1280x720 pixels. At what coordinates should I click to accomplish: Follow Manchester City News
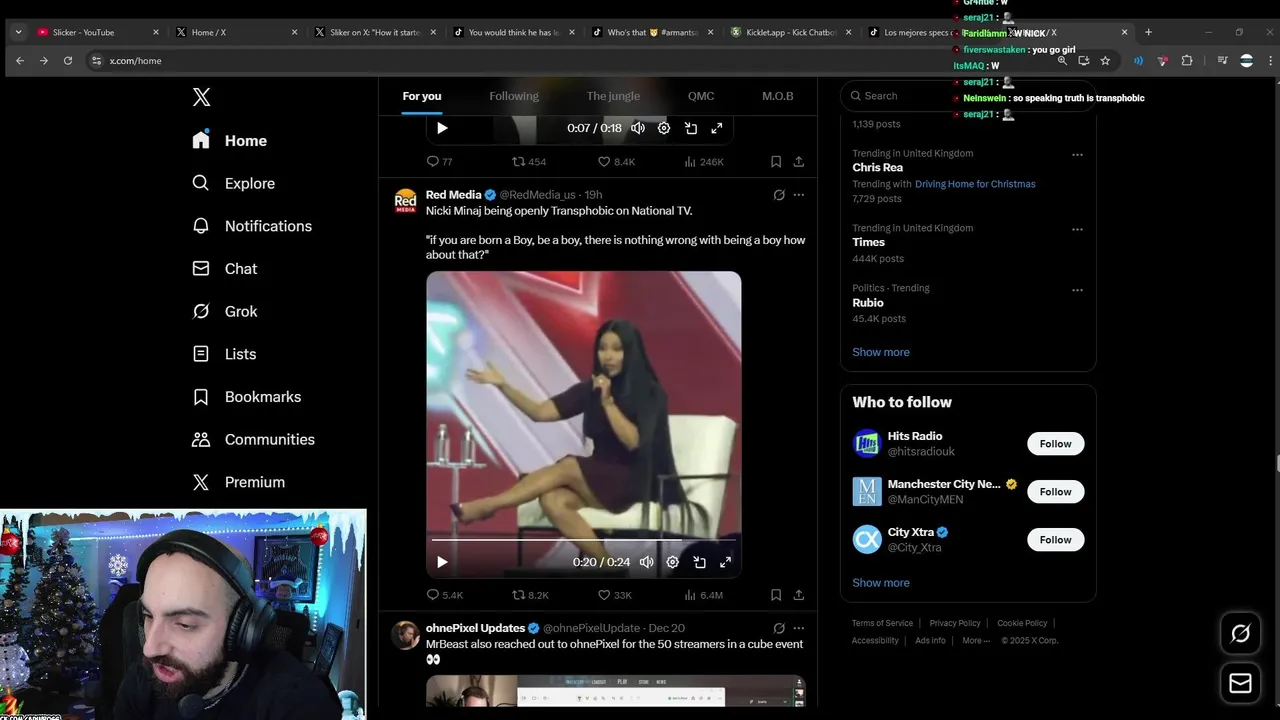pyautogui.click(x=1055, y=492)
